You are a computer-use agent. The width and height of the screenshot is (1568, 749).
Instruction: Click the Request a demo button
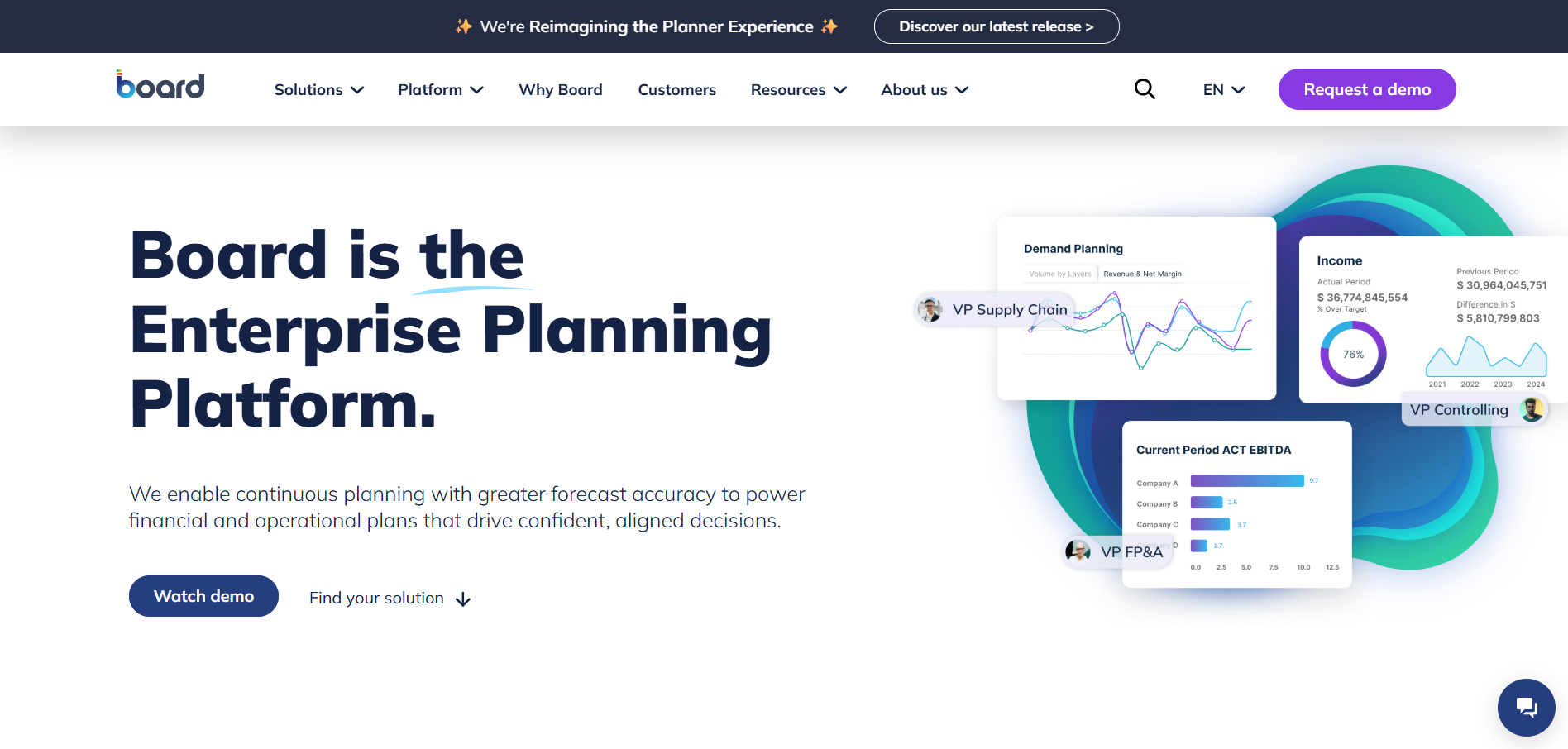point(1367,89)
